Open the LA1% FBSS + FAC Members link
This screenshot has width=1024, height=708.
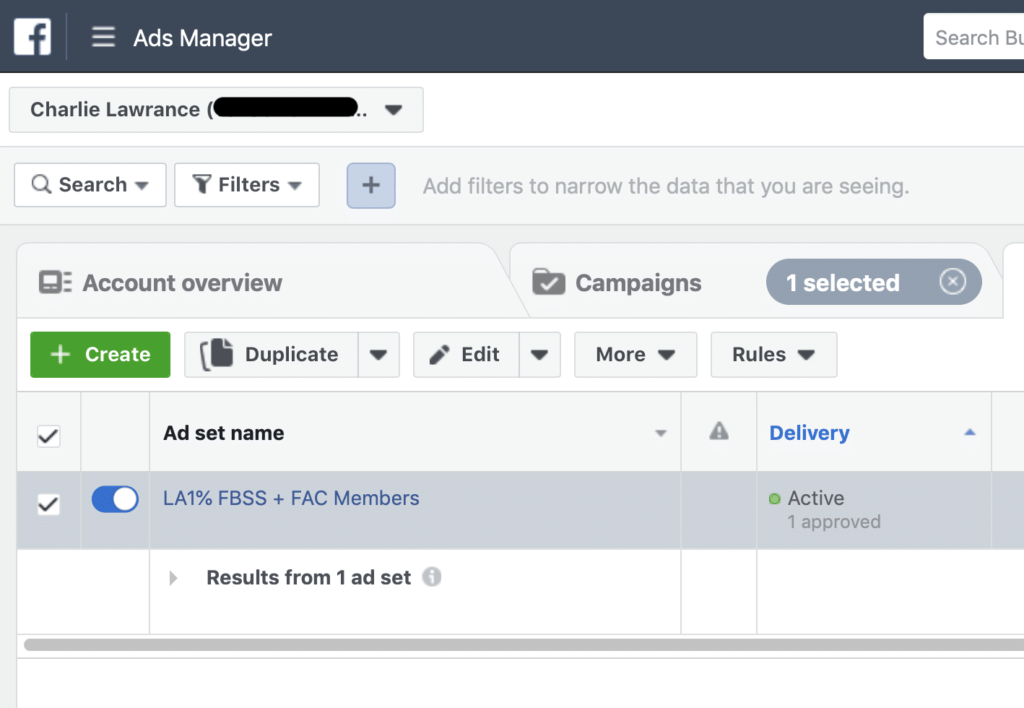pyautogui.click(x=291, y=498)
